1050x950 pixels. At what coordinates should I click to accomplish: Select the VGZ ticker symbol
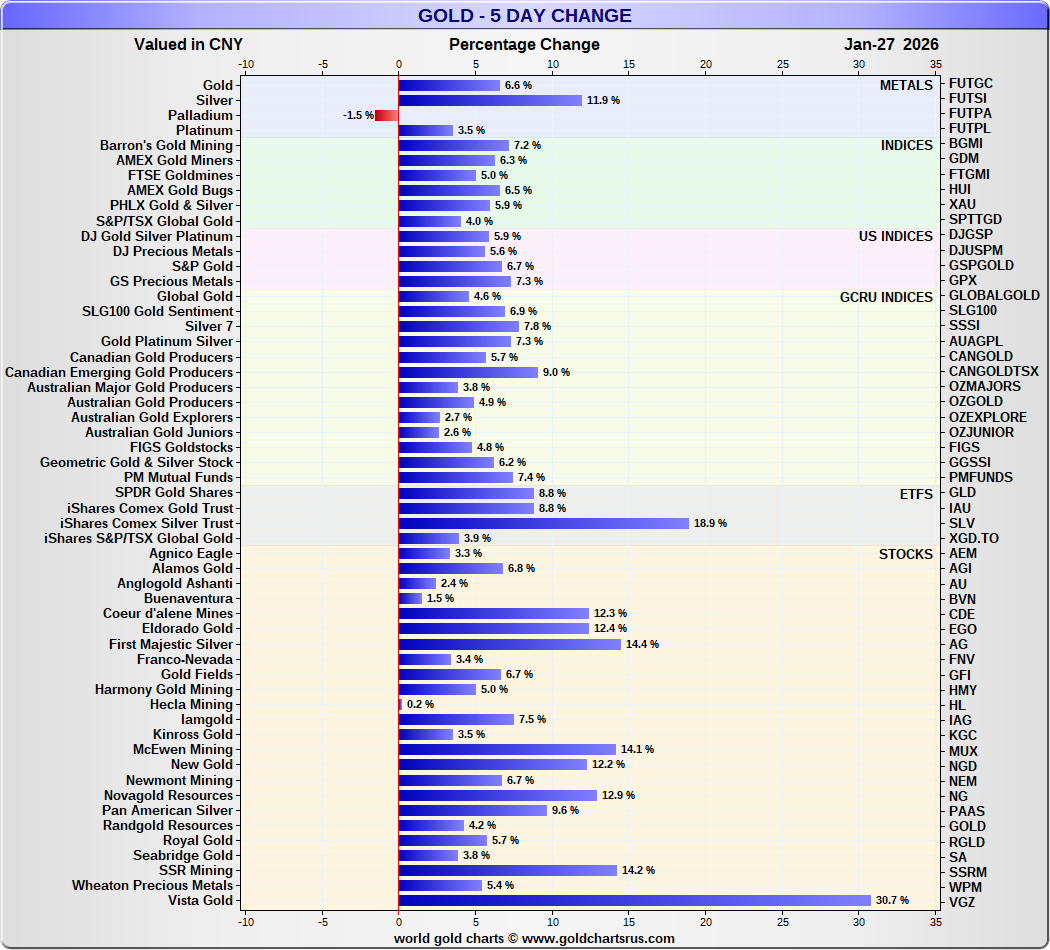pos(961,901)
